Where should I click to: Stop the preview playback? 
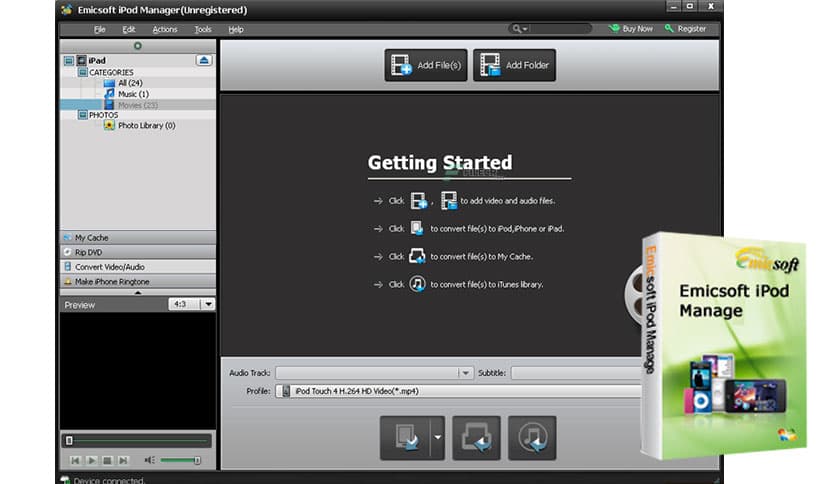(x=107, y=460)
